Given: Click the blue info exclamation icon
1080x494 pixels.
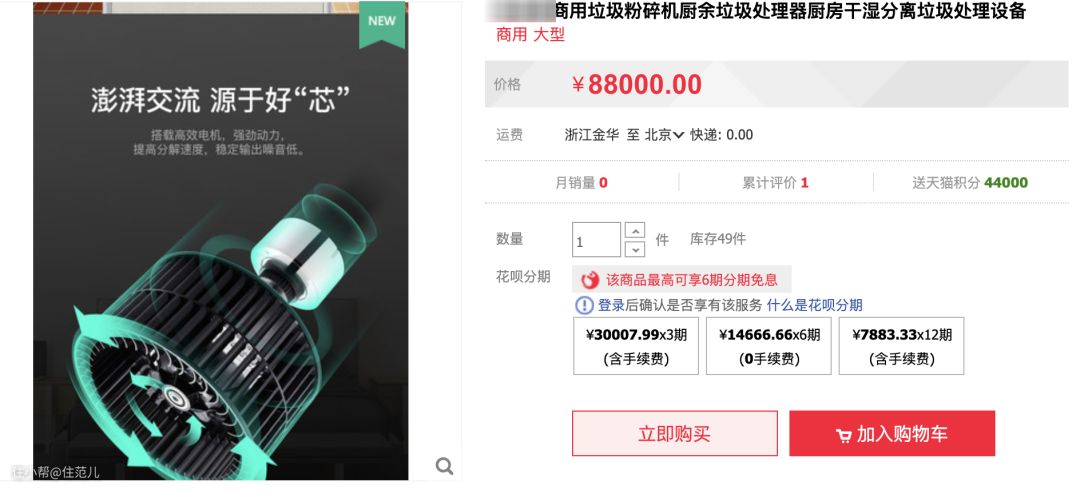Looking at the screenshot, I should (x=584, y=305).
